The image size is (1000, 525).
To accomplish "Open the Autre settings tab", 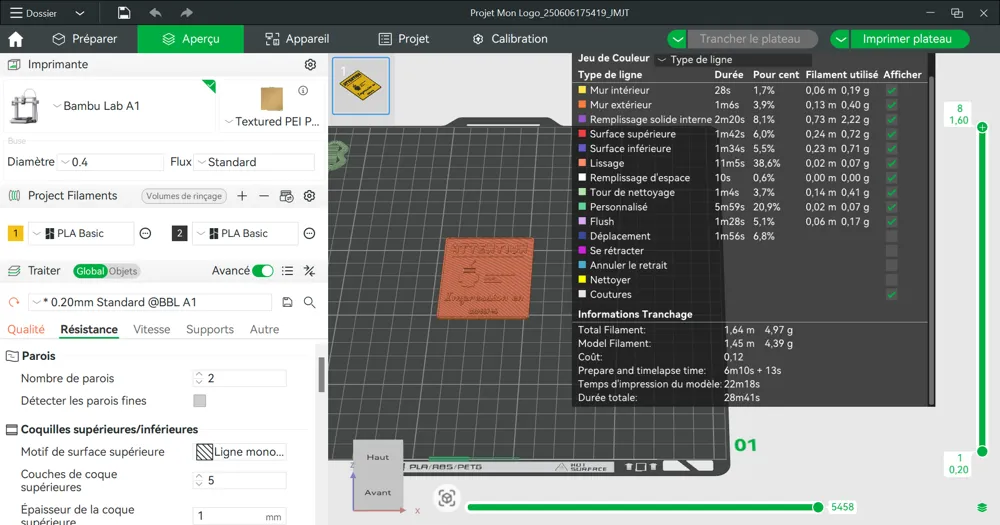I will pyautogui.click(x=265, y=329).
